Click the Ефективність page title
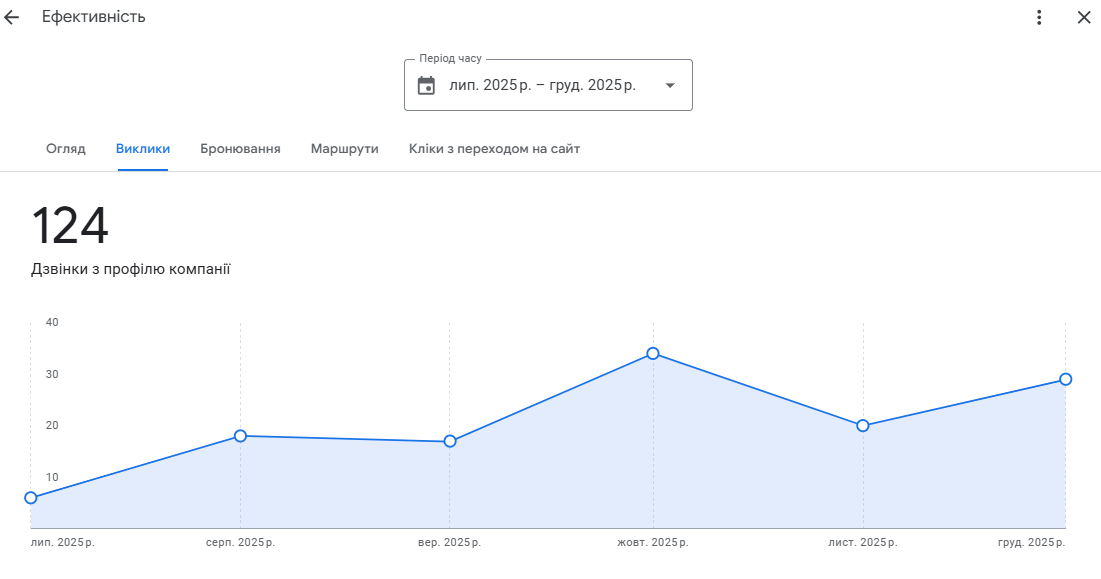The image size is (1101, 579). click(94, 17)
